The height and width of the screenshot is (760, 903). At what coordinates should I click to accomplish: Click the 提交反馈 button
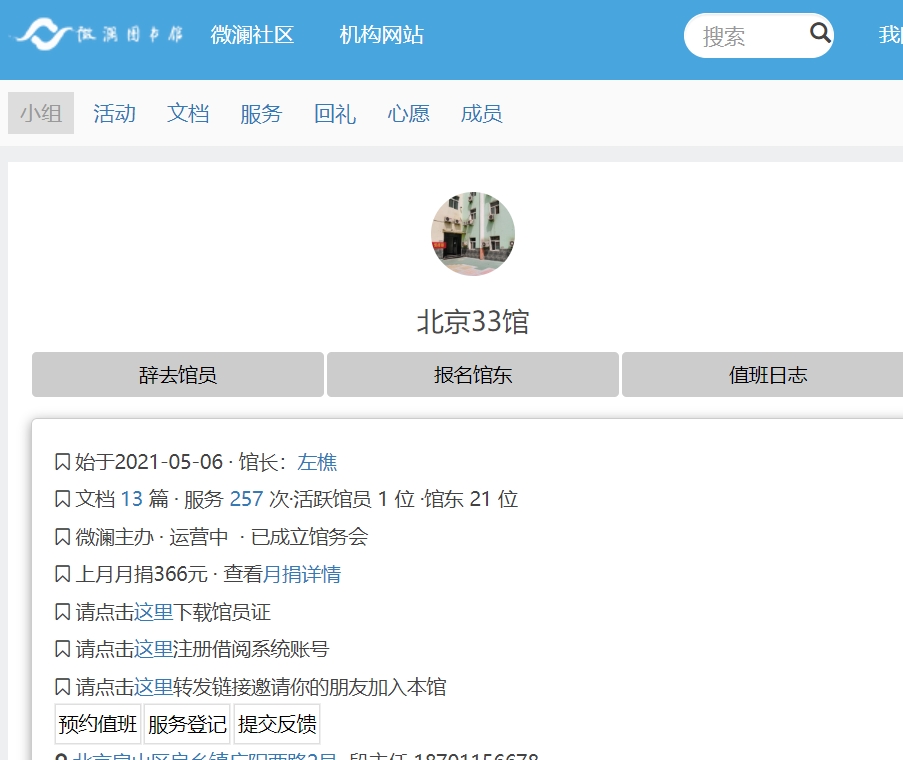coord(277,724)
